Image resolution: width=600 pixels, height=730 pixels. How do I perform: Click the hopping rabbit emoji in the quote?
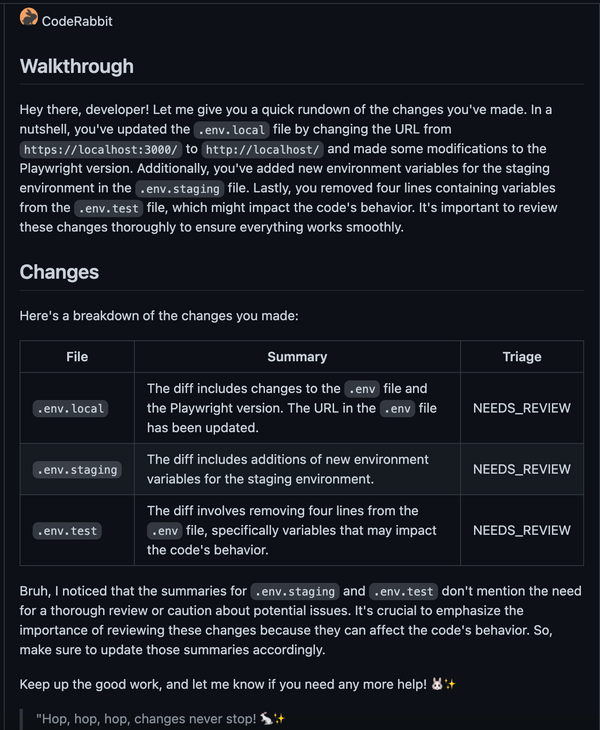pos(266,718)
